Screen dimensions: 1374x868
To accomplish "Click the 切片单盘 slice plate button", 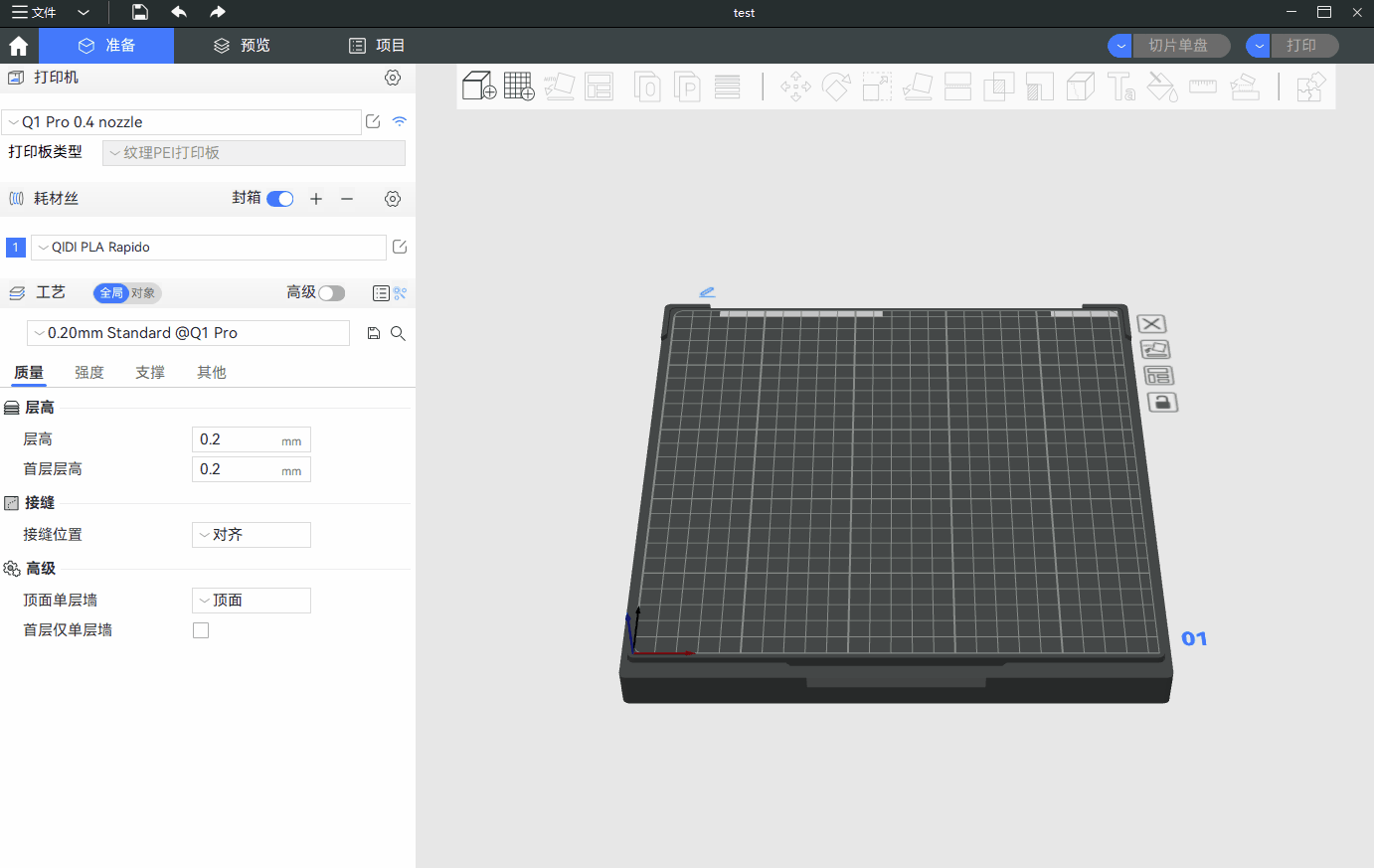I will (1178, 46).
